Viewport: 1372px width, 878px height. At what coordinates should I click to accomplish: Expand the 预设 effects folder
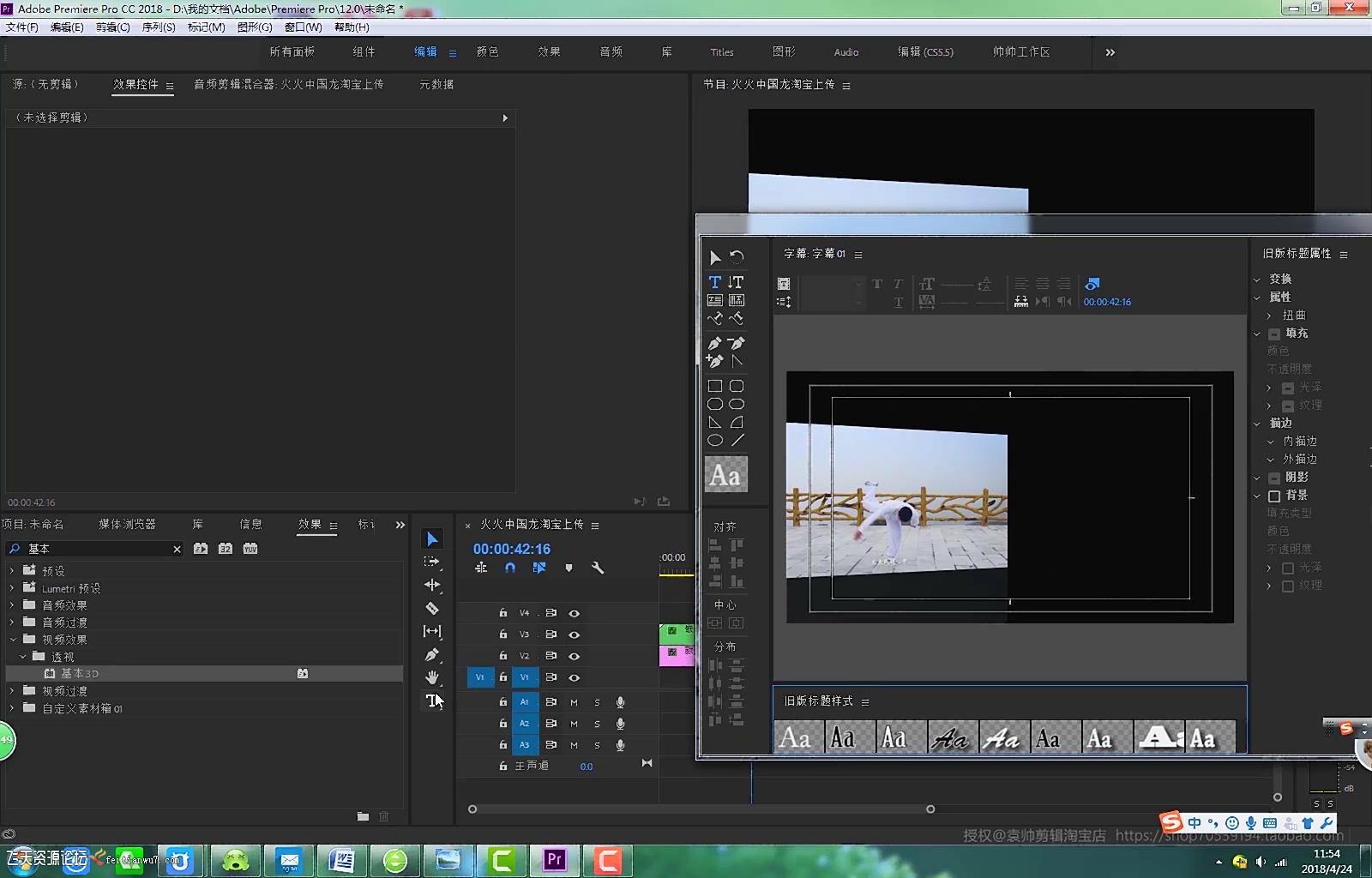pyautogui.click(x=12, y=570)
